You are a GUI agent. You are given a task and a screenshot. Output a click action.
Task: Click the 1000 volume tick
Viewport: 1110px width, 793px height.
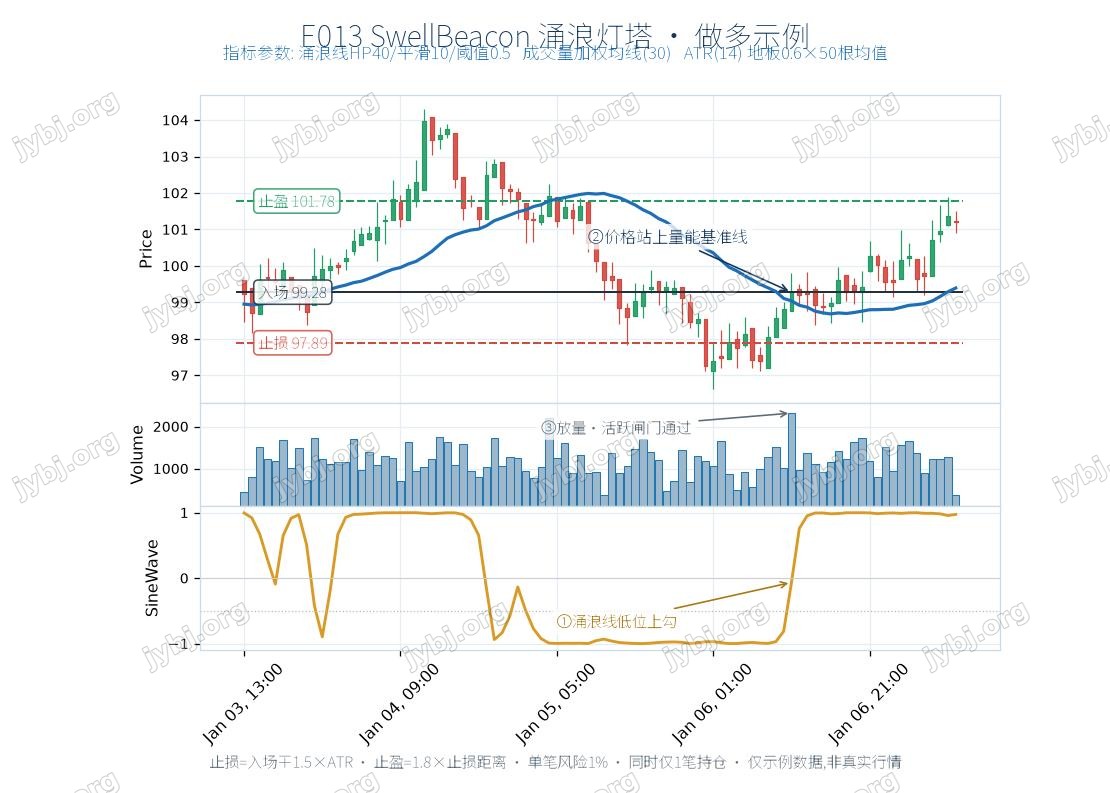(171, 469)
